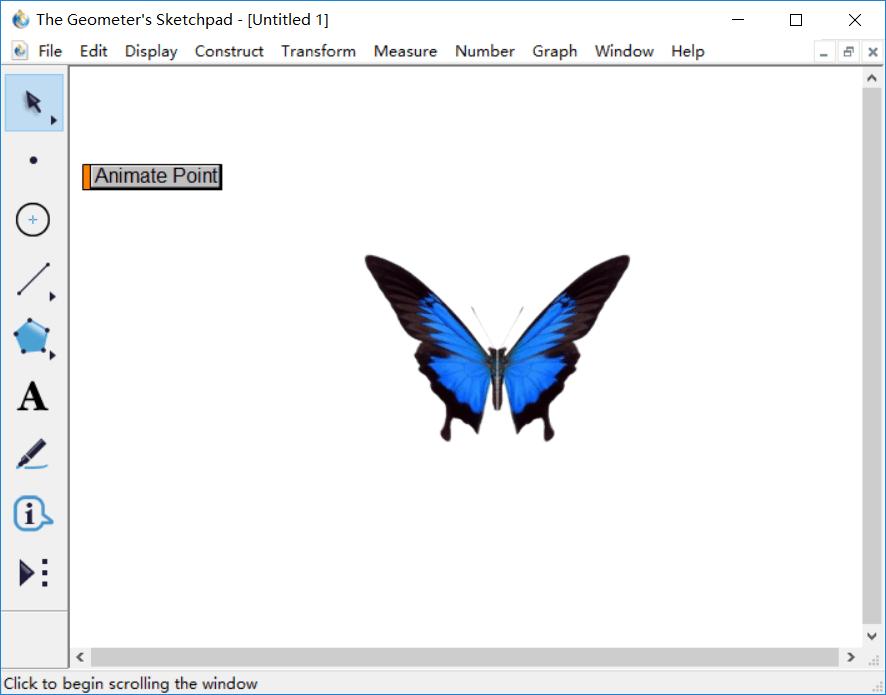Select the Text tool

point(33,396)
